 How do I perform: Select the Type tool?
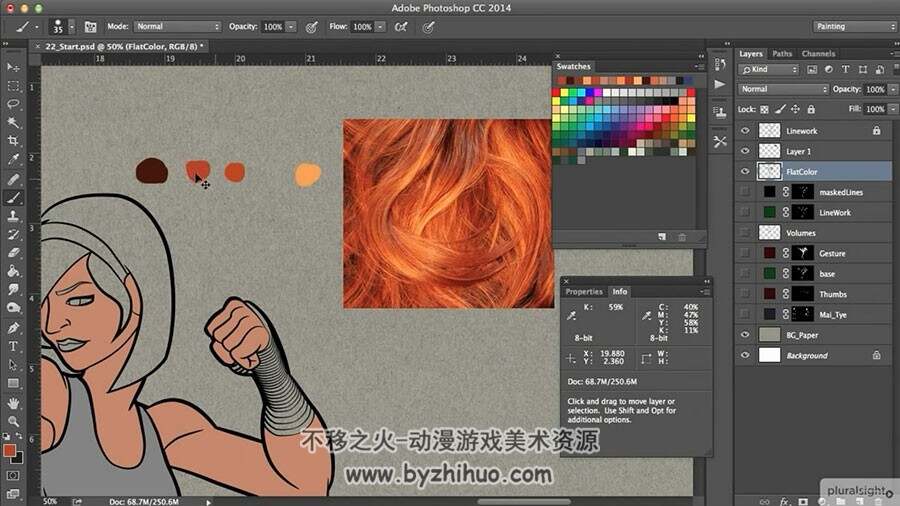click(x=13, y=347)
